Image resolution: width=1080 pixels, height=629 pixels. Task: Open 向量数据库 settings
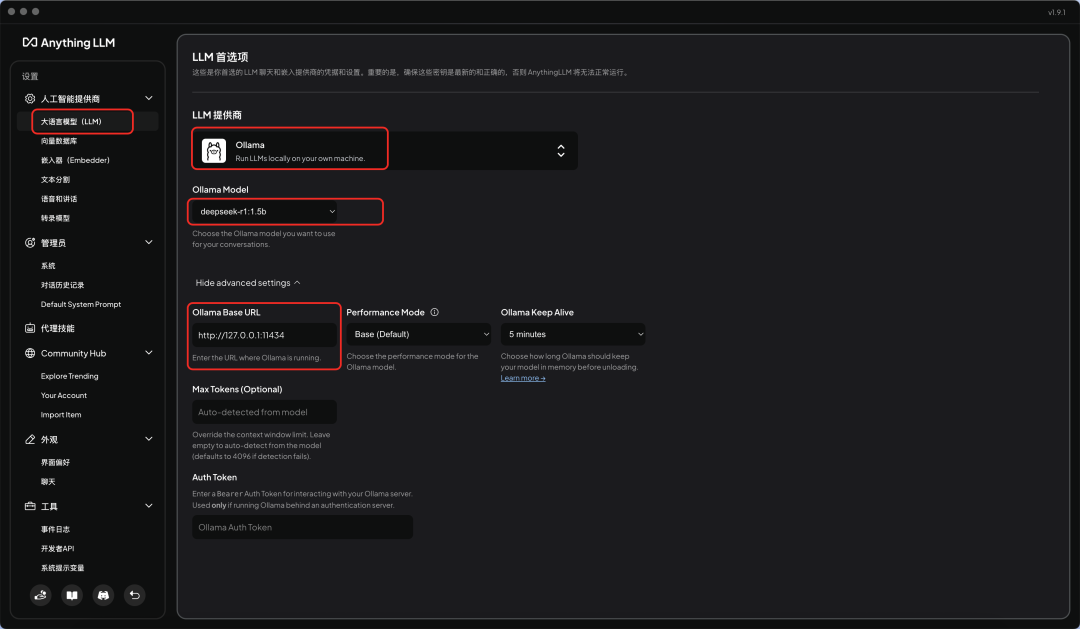pos(59,141)
